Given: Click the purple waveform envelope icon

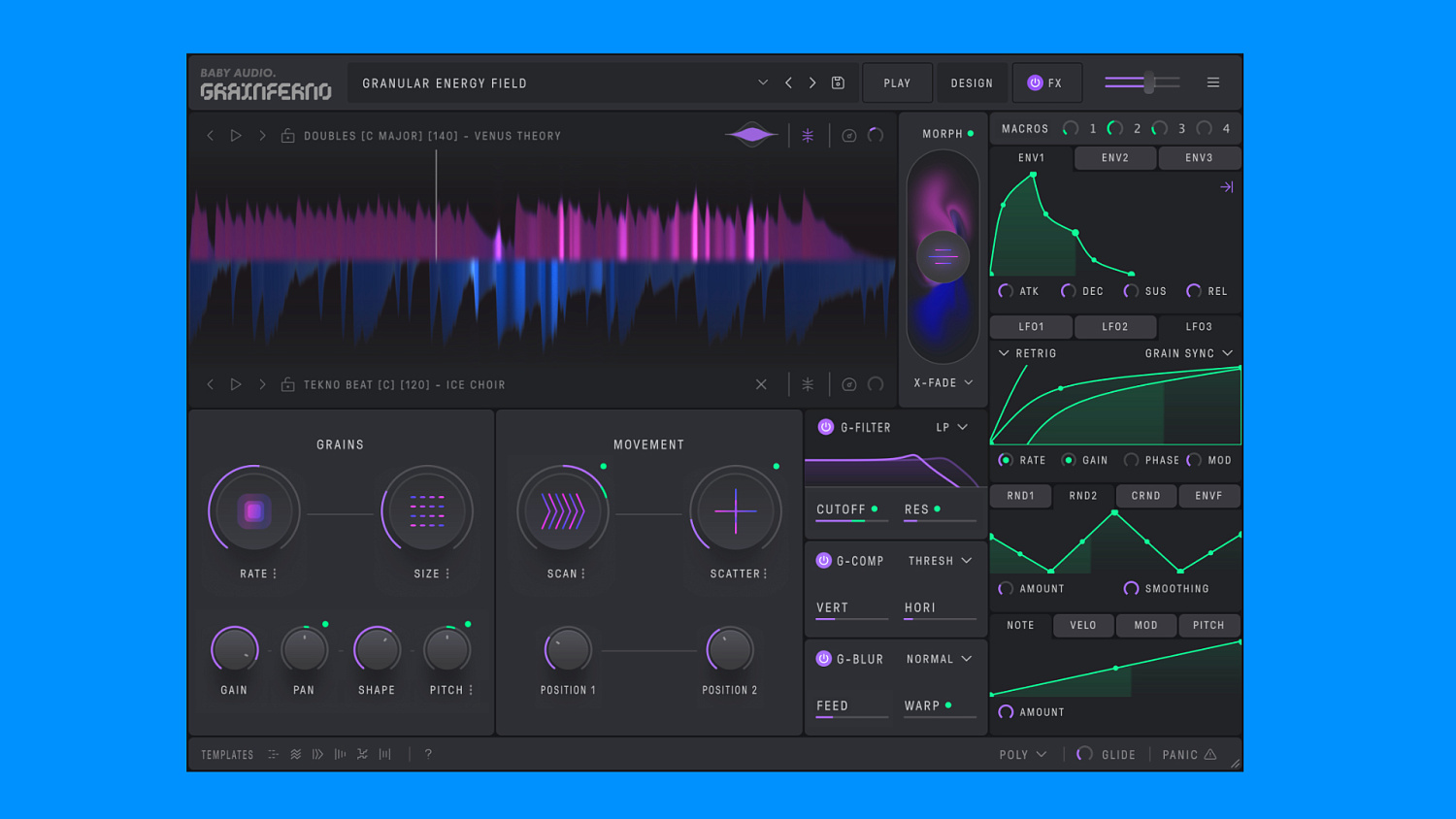Looking at the screenshot, I should point(751,136).
